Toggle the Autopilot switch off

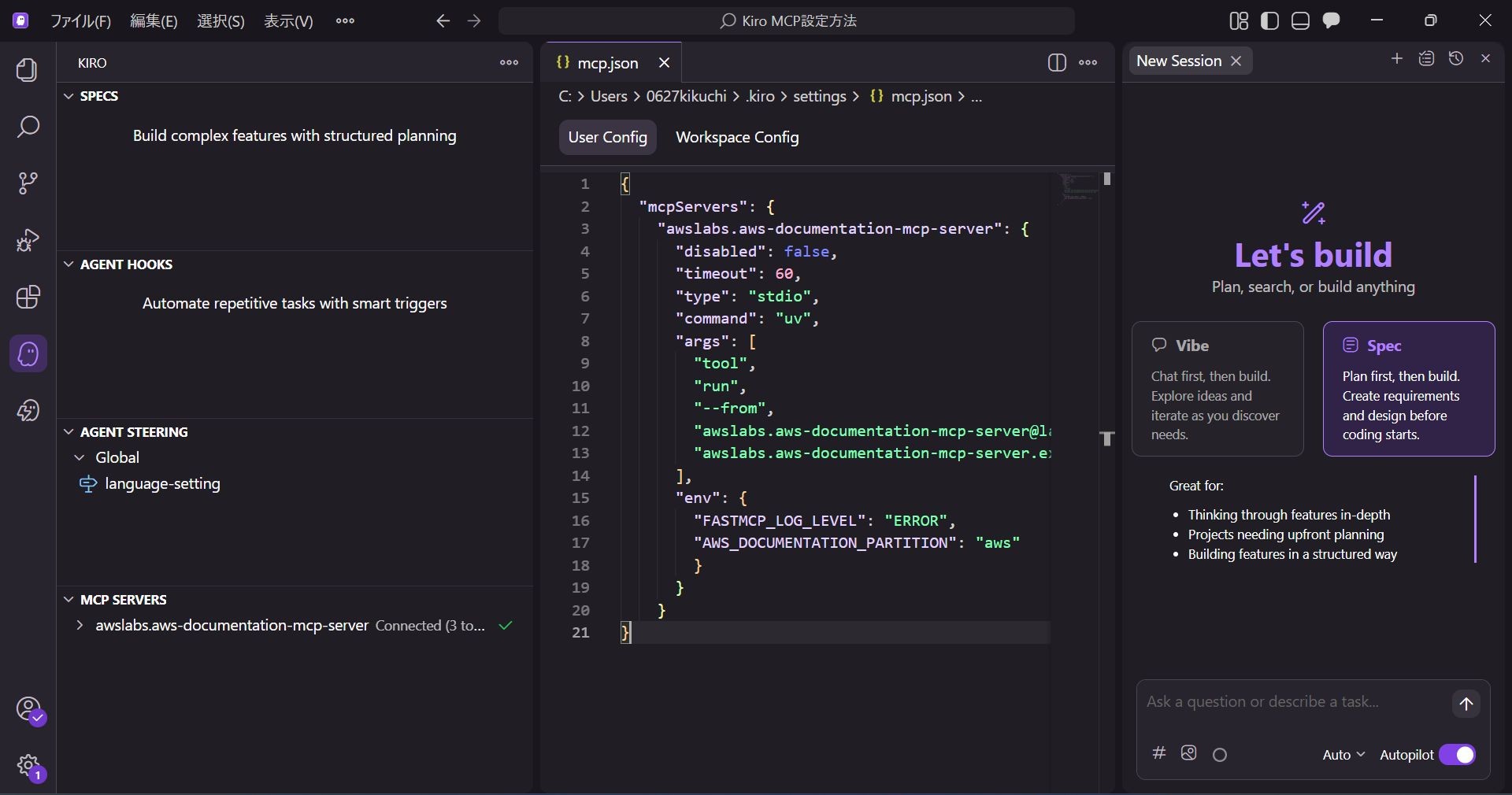[1457, 755]
